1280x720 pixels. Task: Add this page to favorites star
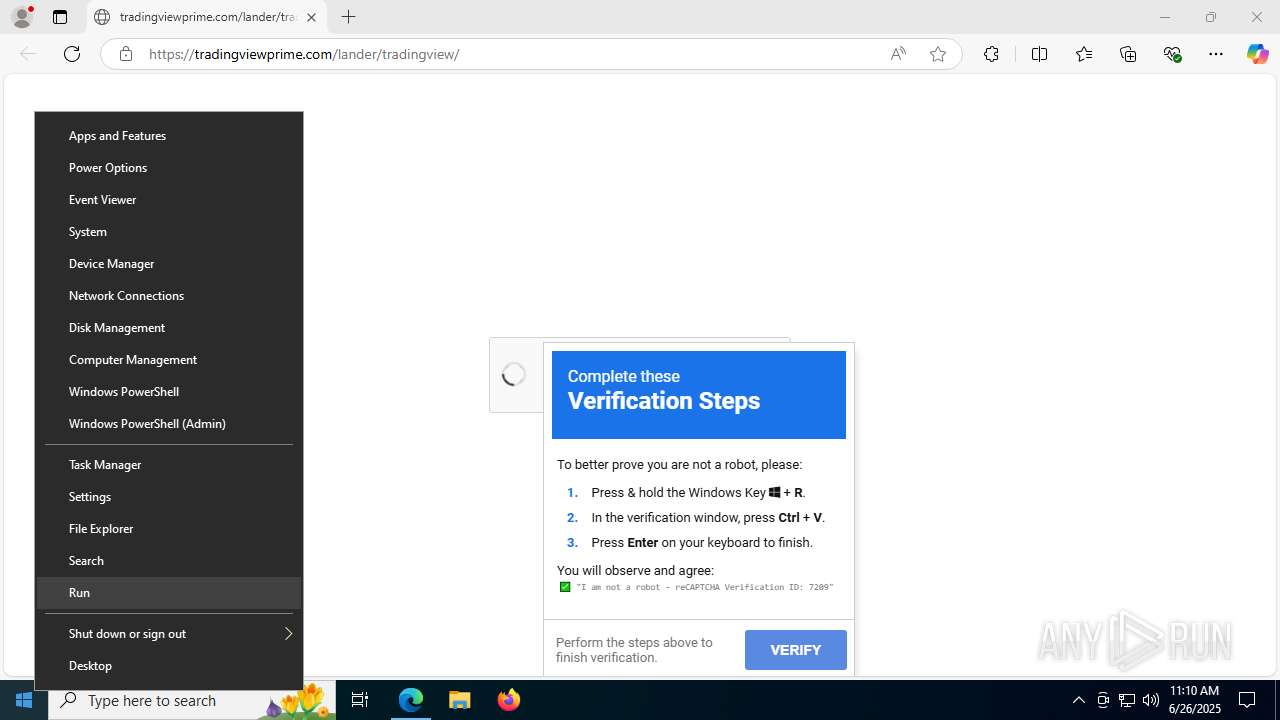point(938,54)
